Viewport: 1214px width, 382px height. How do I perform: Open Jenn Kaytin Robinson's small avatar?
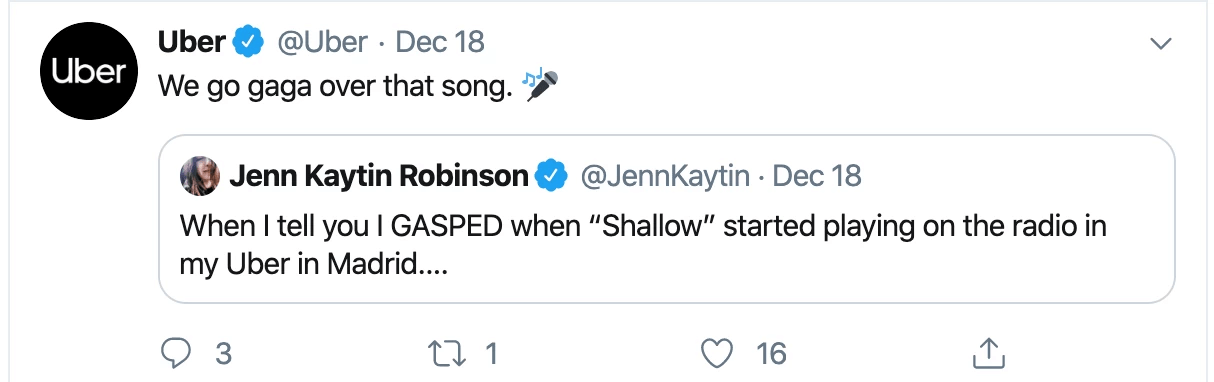199,177
